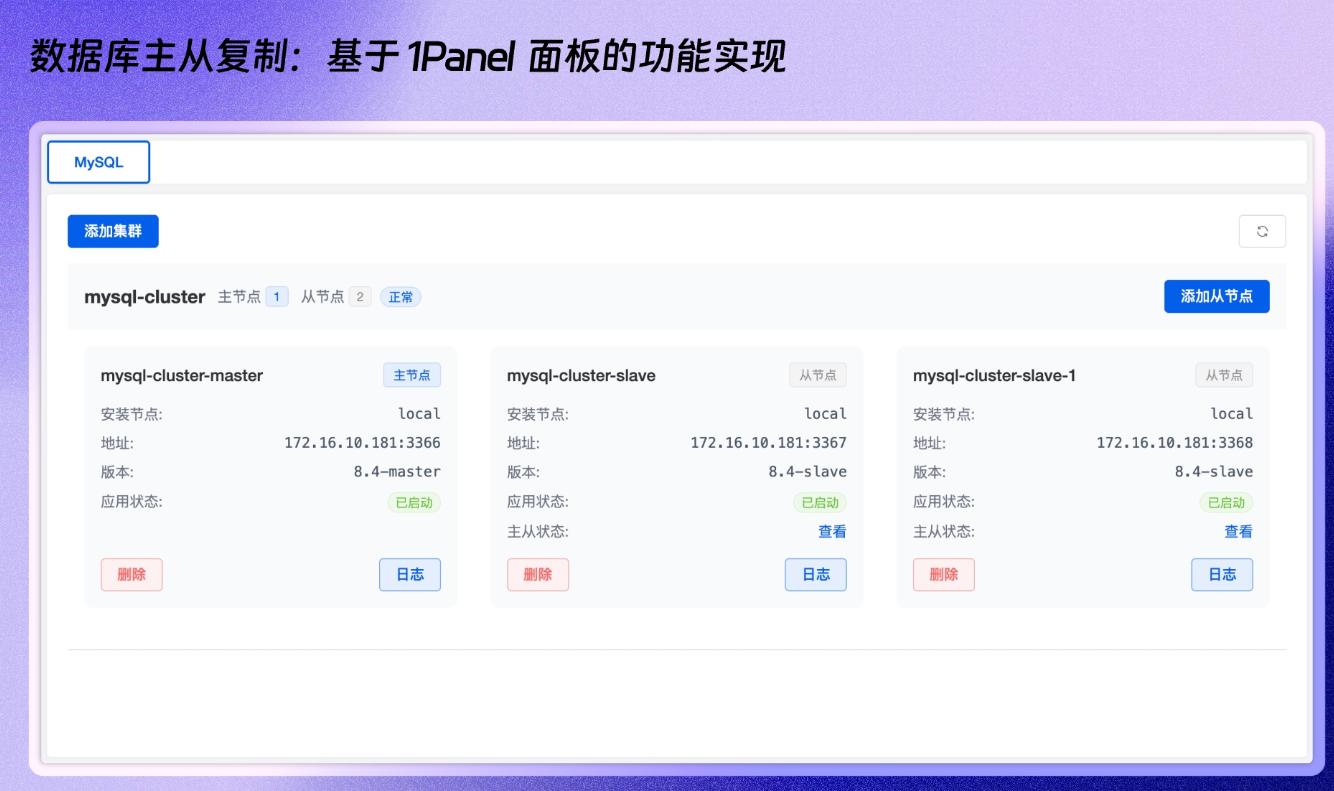
Task: View 主从状态 of mysql-cluster-slave-1
Action: point(1238,532)
